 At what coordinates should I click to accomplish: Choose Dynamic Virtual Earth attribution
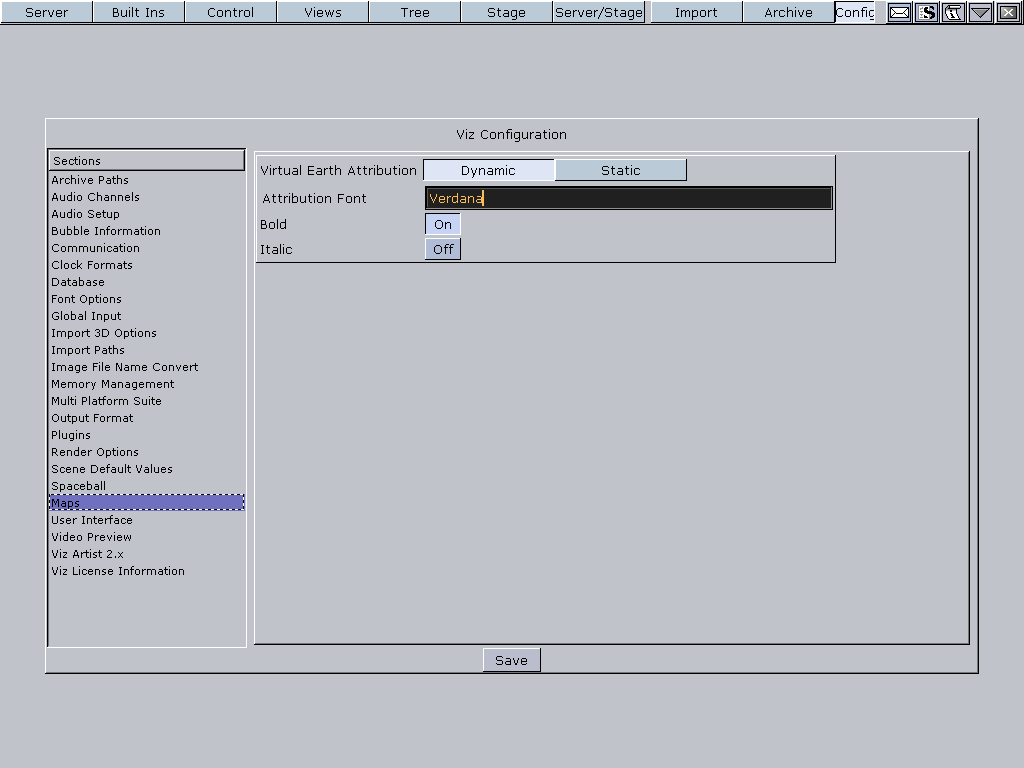(x=488, y=171)
